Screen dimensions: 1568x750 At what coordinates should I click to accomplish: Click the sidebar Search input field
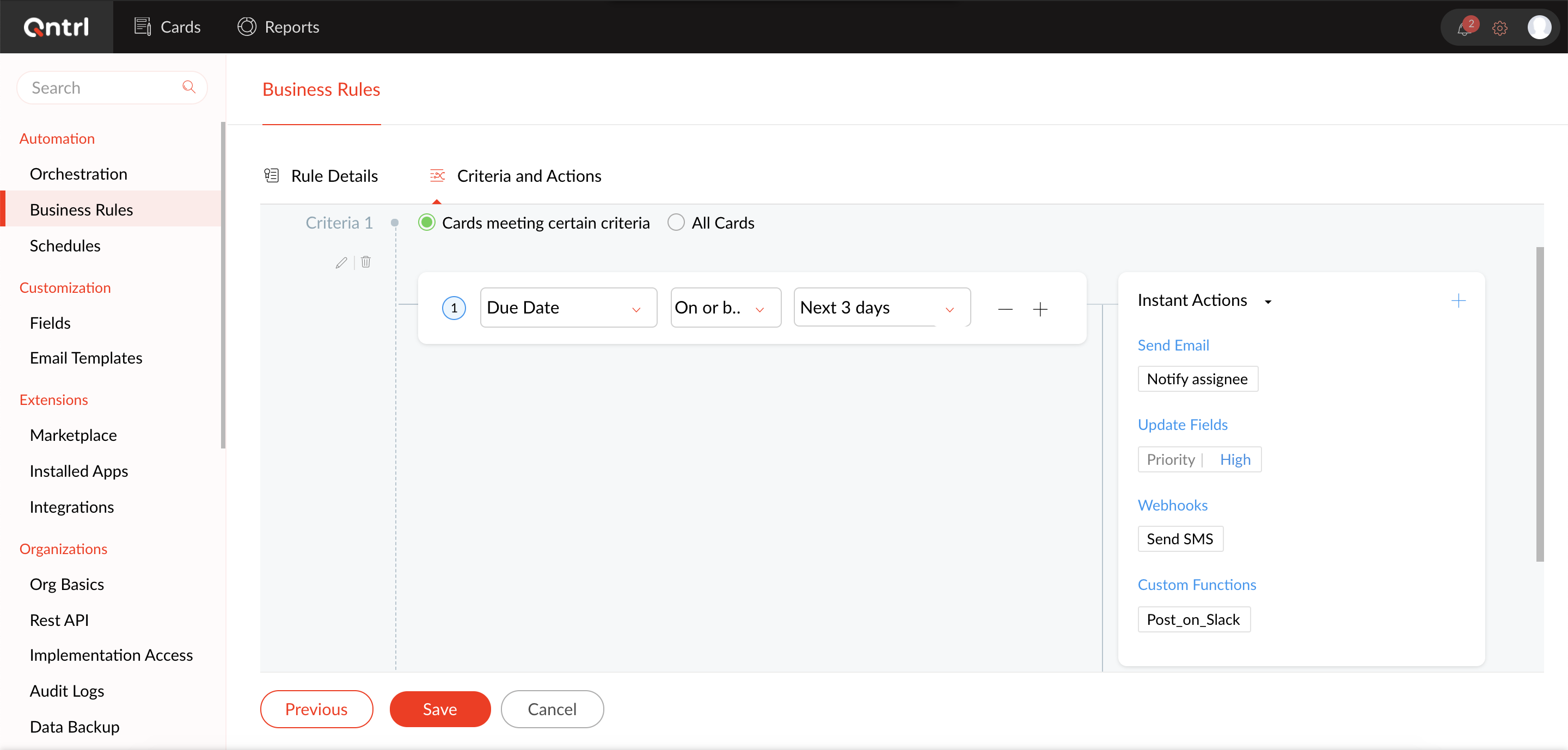(112, 87)
